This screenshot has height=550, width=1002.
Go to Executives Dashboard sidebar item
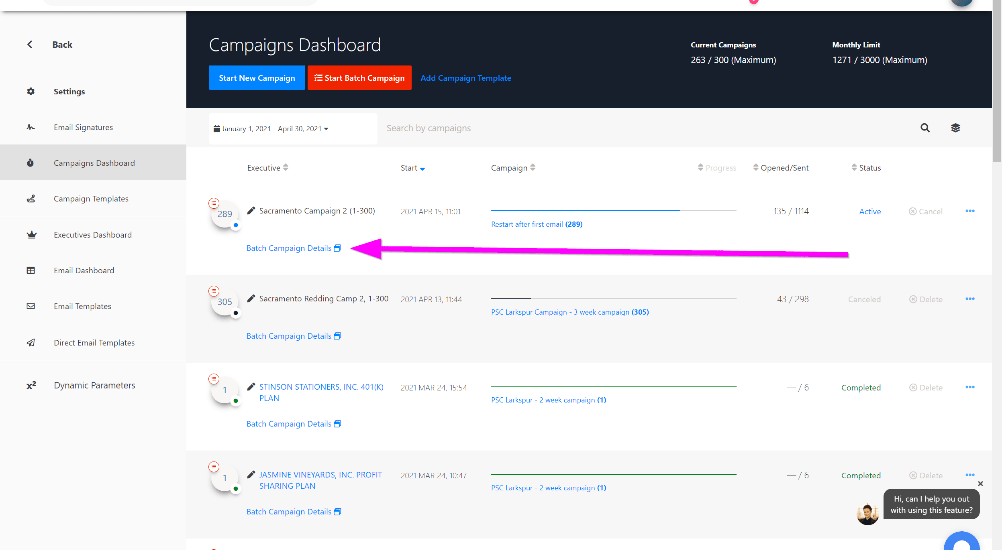pos(92,235)
